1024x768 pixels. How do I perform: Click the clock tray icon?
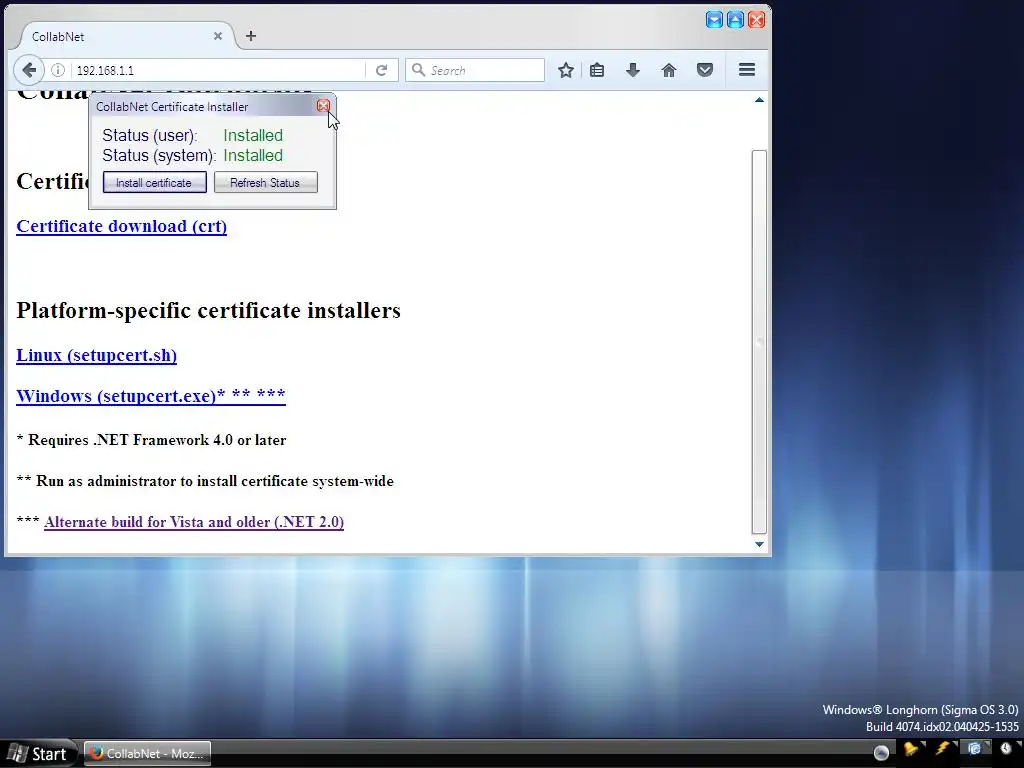1006,749
